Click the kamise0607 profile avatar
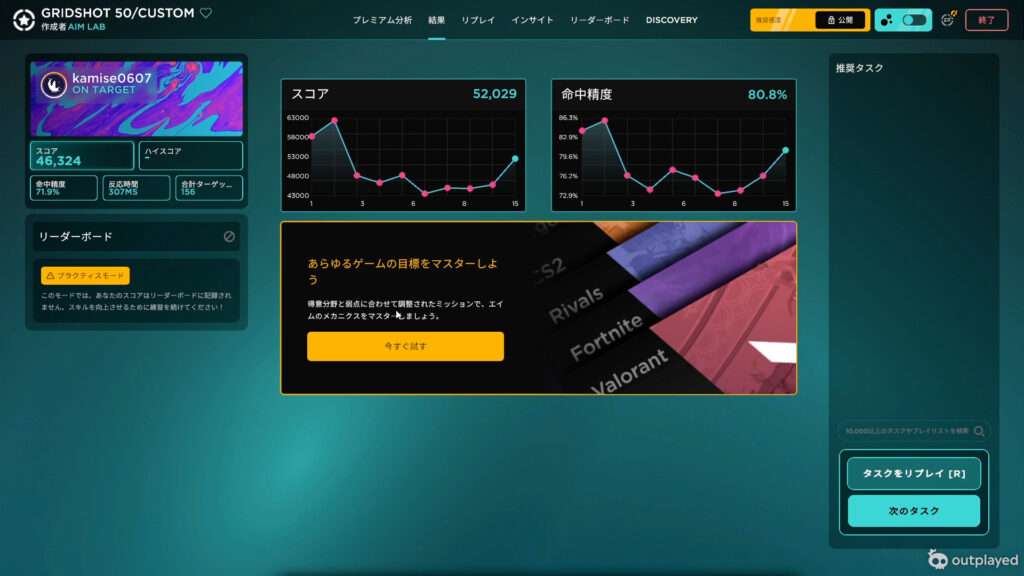The image size is (1024, 576). tap(53, 85)
